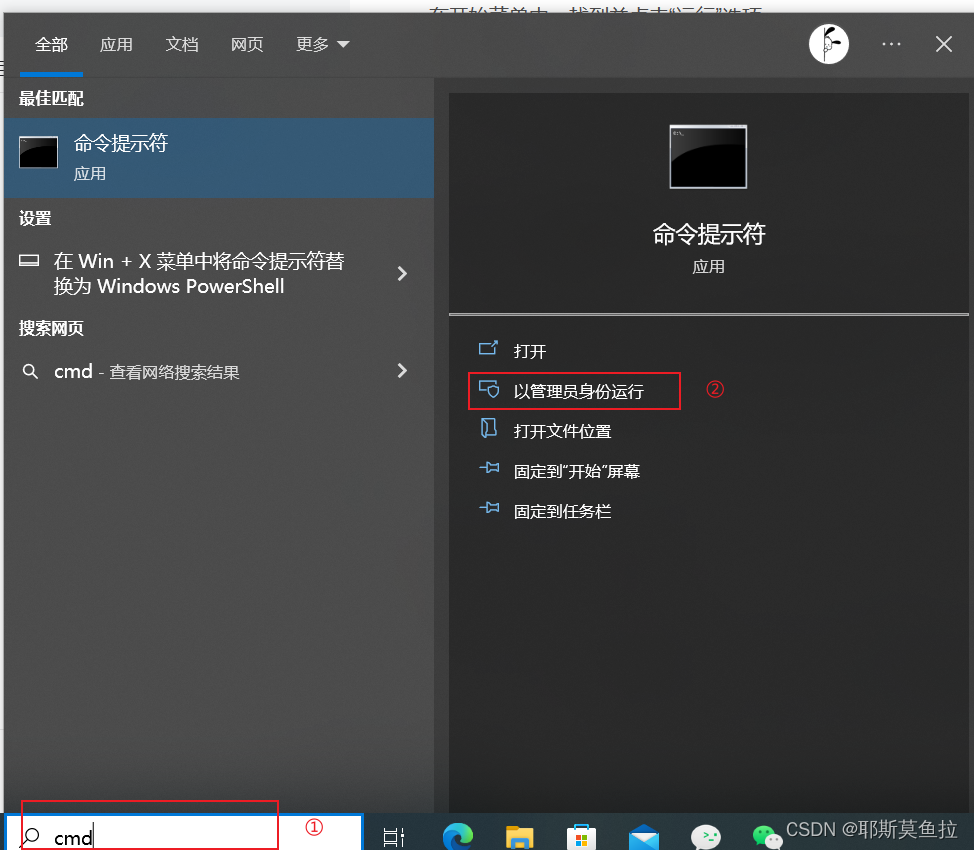Launch Microsoft Edge from the taskbar
Viewport: 974px width, 850px height.
(458, 836)
